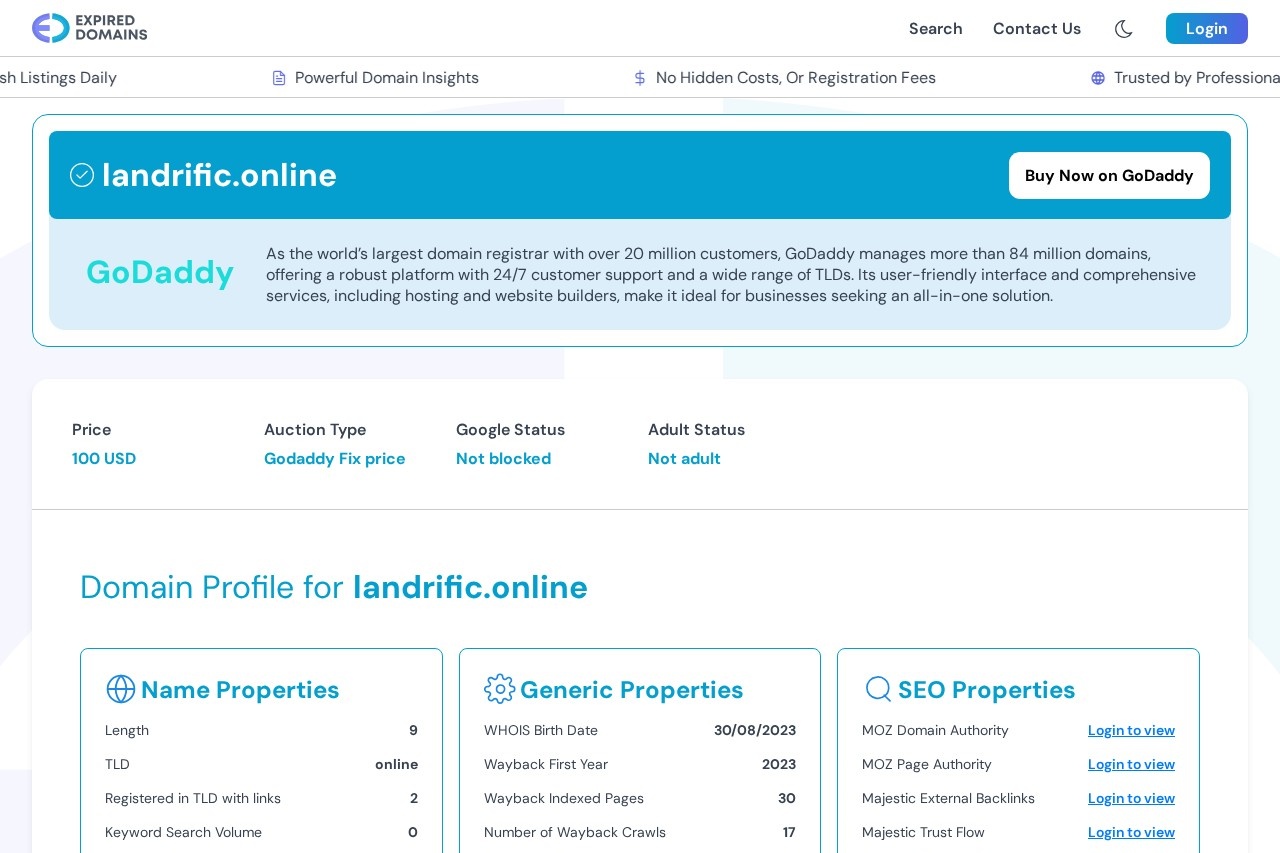Open the Contact Us page

(x=1036, y=29)
